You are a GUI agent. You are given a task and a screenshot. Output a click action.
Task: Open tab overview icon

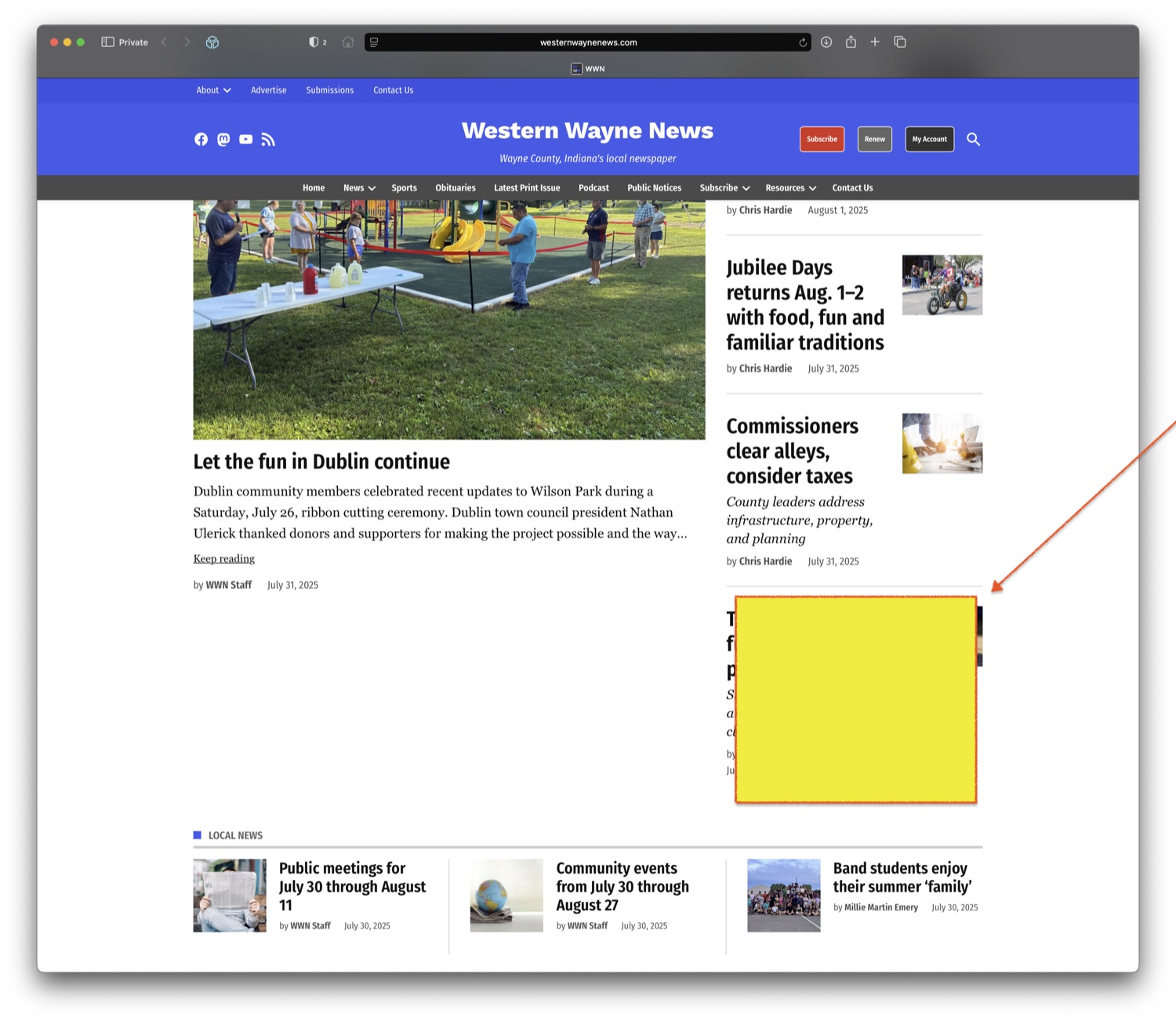pyautogui.click(x=900, y=42)
